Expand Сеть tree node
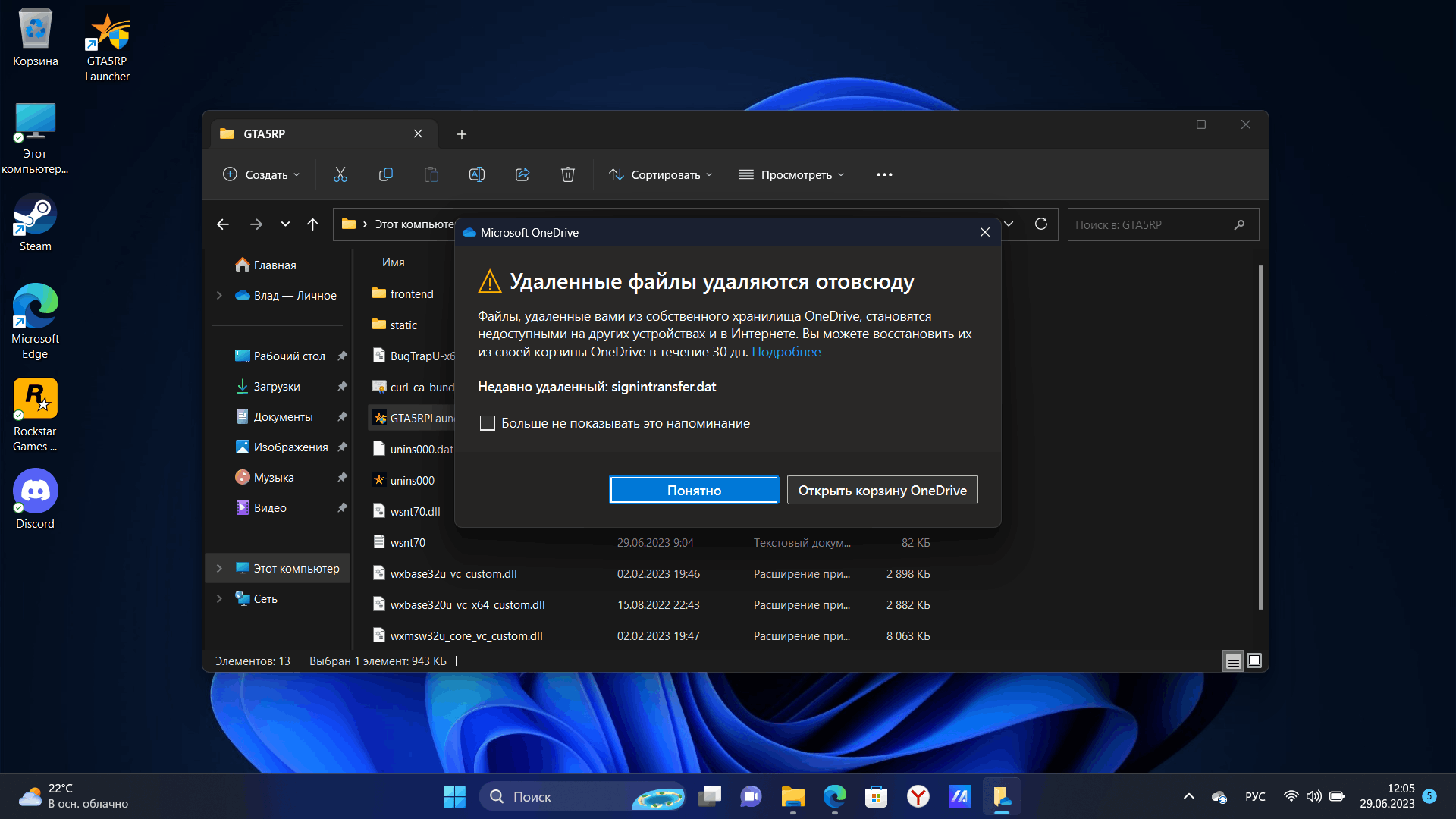This screenshot has width=1456, height=819. tap(219, 598)
